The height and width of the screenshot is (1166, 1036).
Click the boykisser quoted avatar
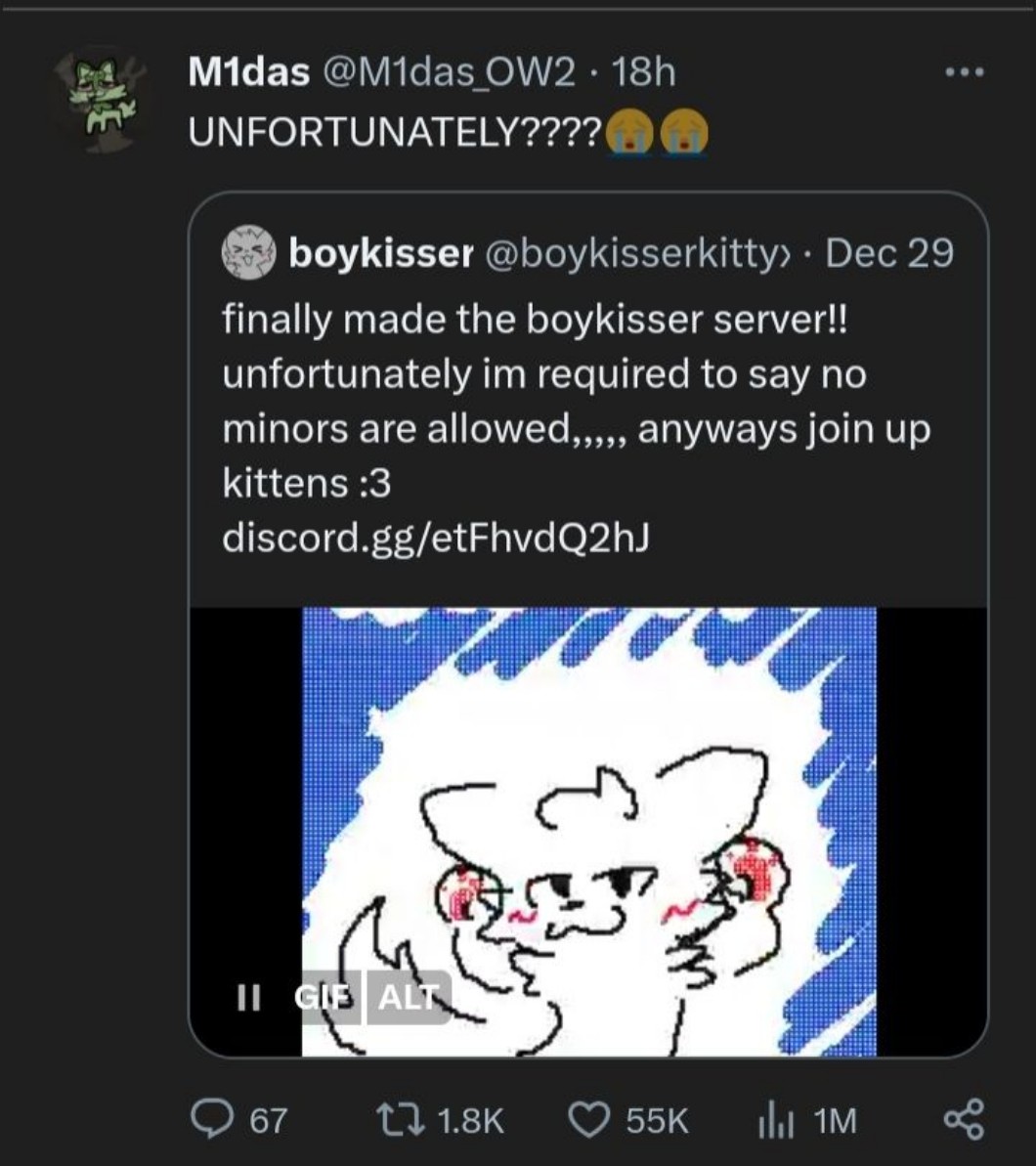[248, 254]
